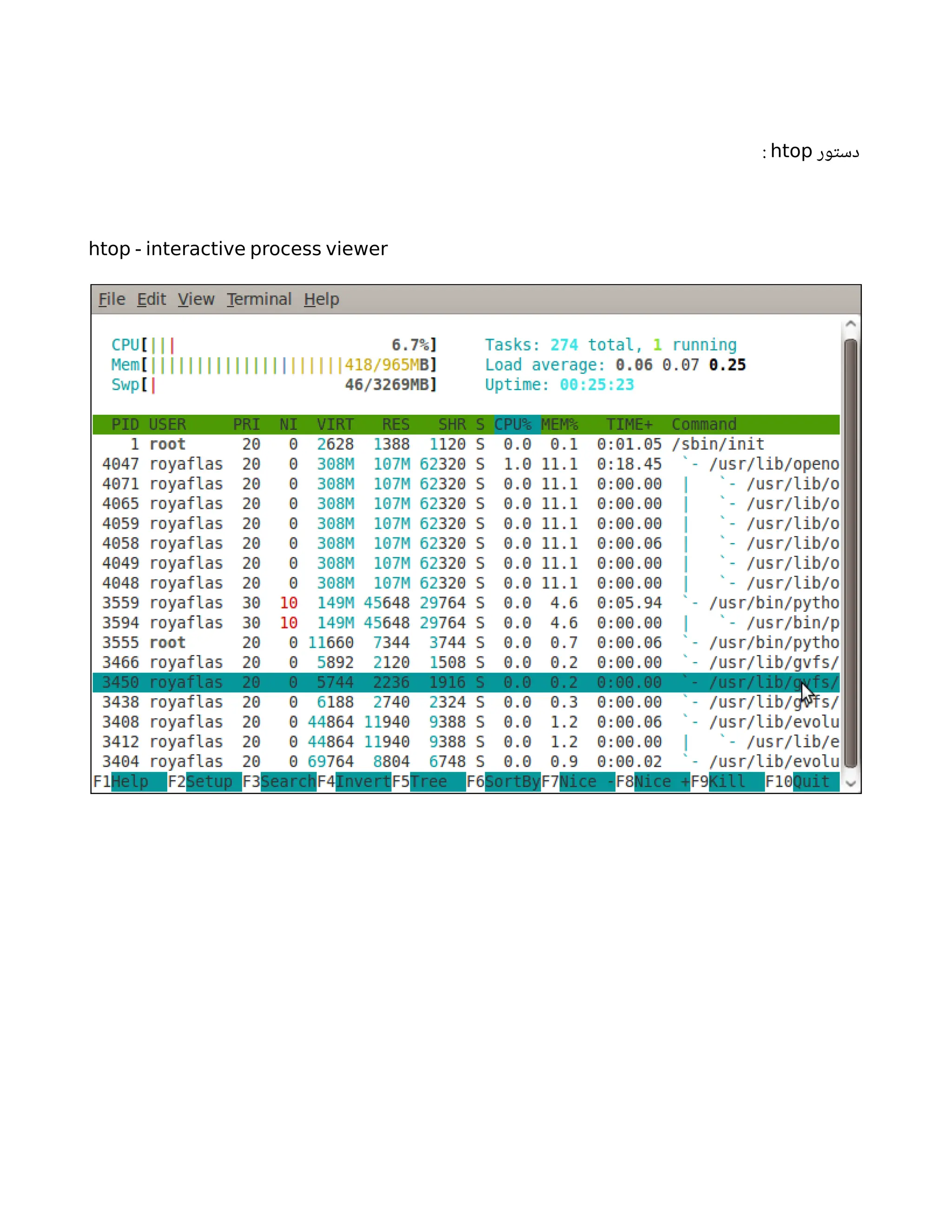Viewport: 952px width, 1232px height.
Task: Open the View menu
Action: pos(196,299)
